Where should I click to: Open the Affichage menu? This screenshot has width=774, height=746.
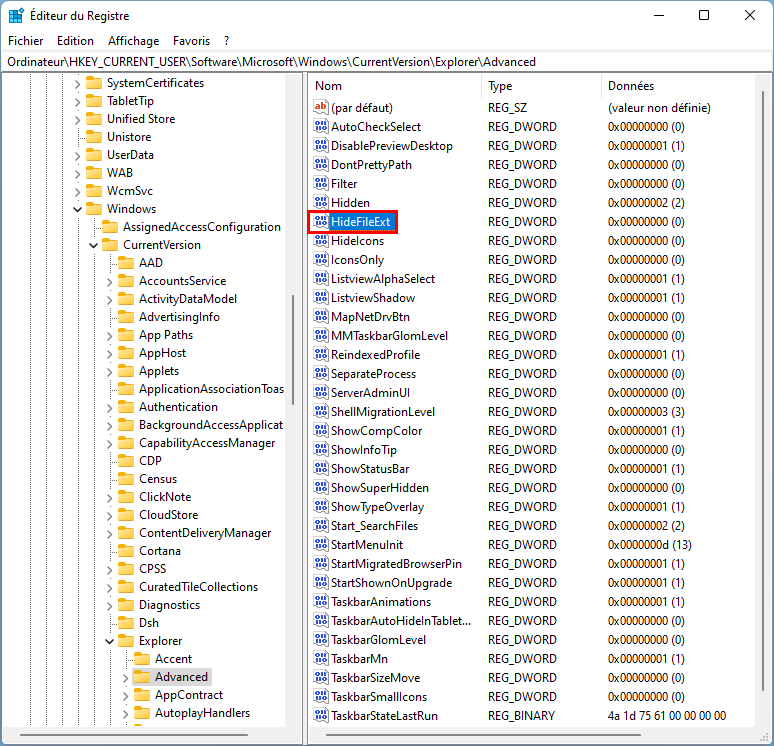pos(134,41)
